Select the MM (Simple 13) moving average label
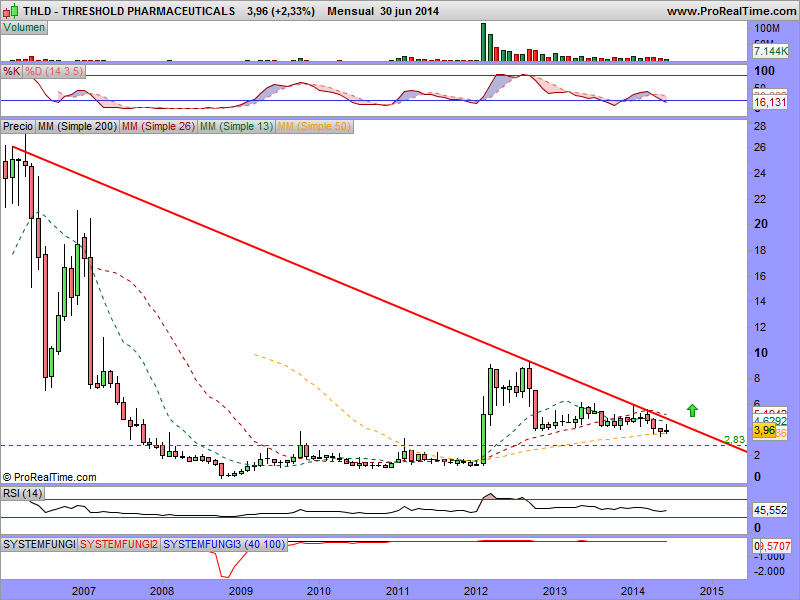The width and height of the screenshot is (800, 600). tap(236, 126)
